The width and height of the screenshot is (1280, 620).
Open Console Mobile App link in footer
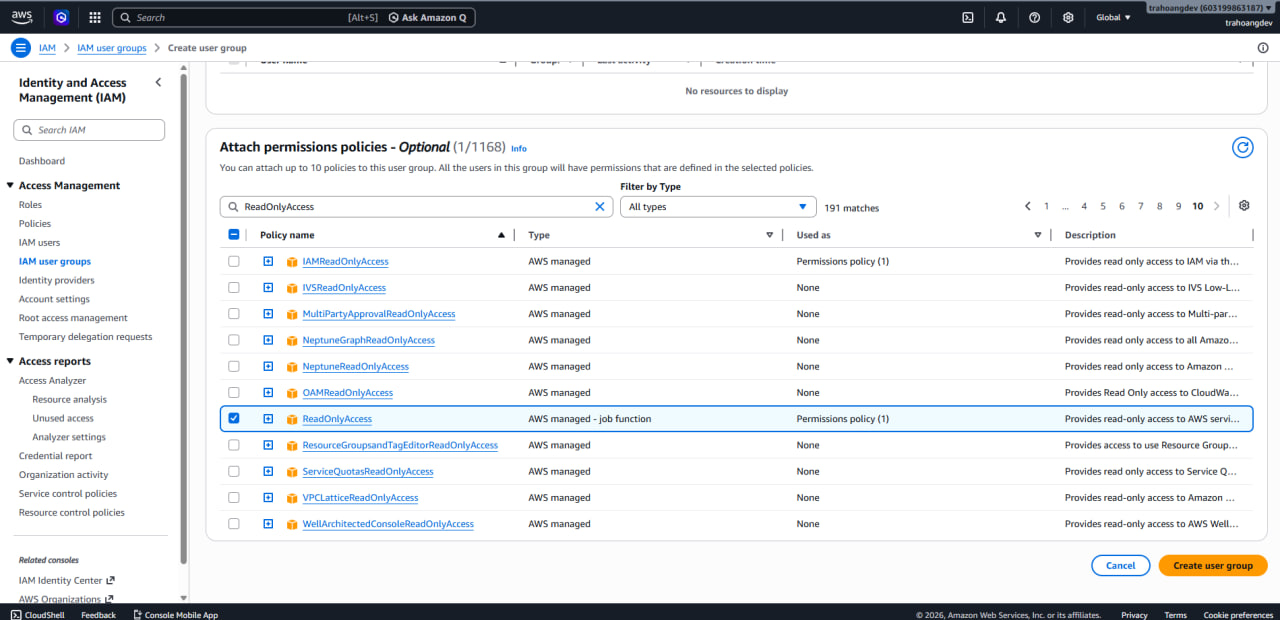175,615
